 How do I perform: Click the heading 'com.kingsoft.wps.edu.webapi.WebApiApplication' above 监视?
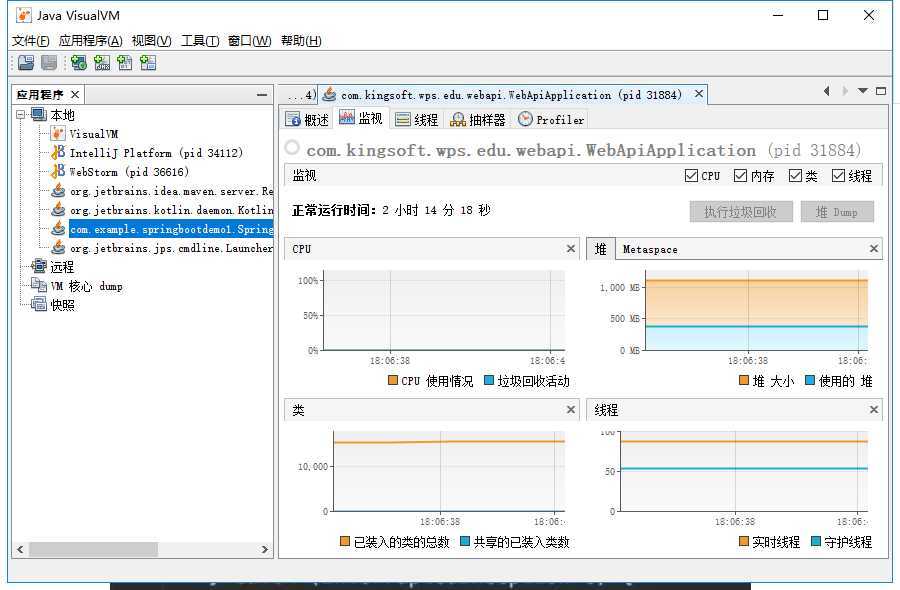coord(531,150)
